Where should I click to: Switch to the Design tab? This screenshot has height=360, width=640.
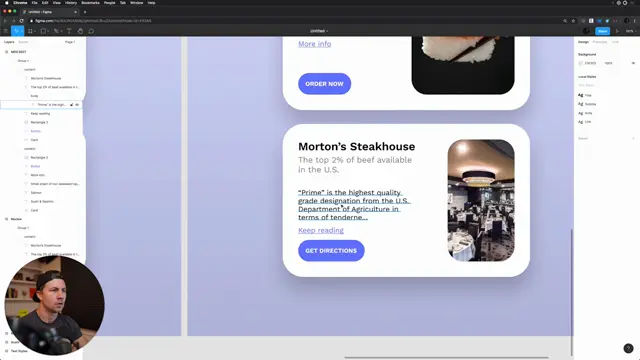[583, 42]
